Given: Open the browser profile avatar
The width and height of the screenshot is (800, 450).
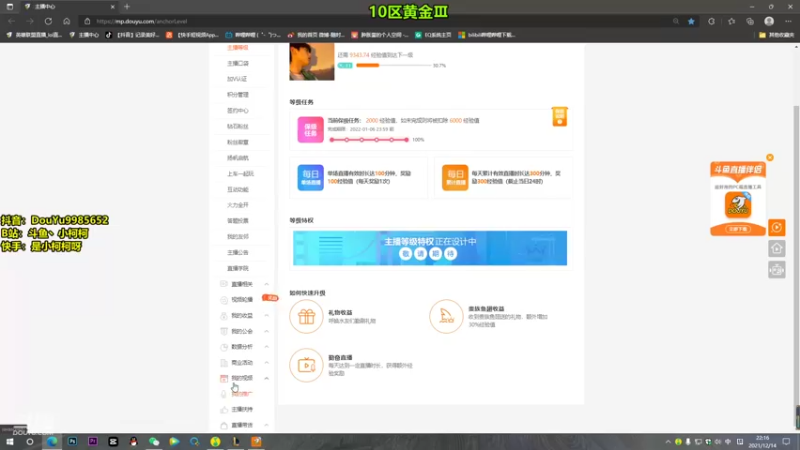Looking at the screenshot, I should pos(769,21).
